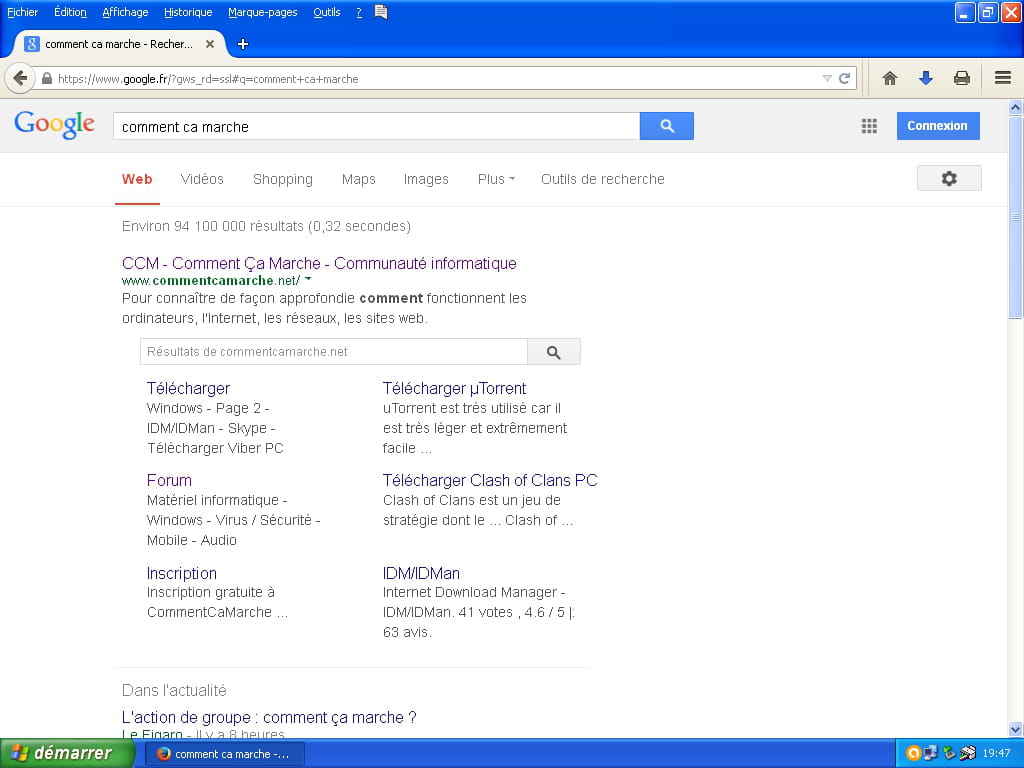Expand the green arrow beside commentcamarche.net URL
The image size is (1024, 768).
coord(308,280)
